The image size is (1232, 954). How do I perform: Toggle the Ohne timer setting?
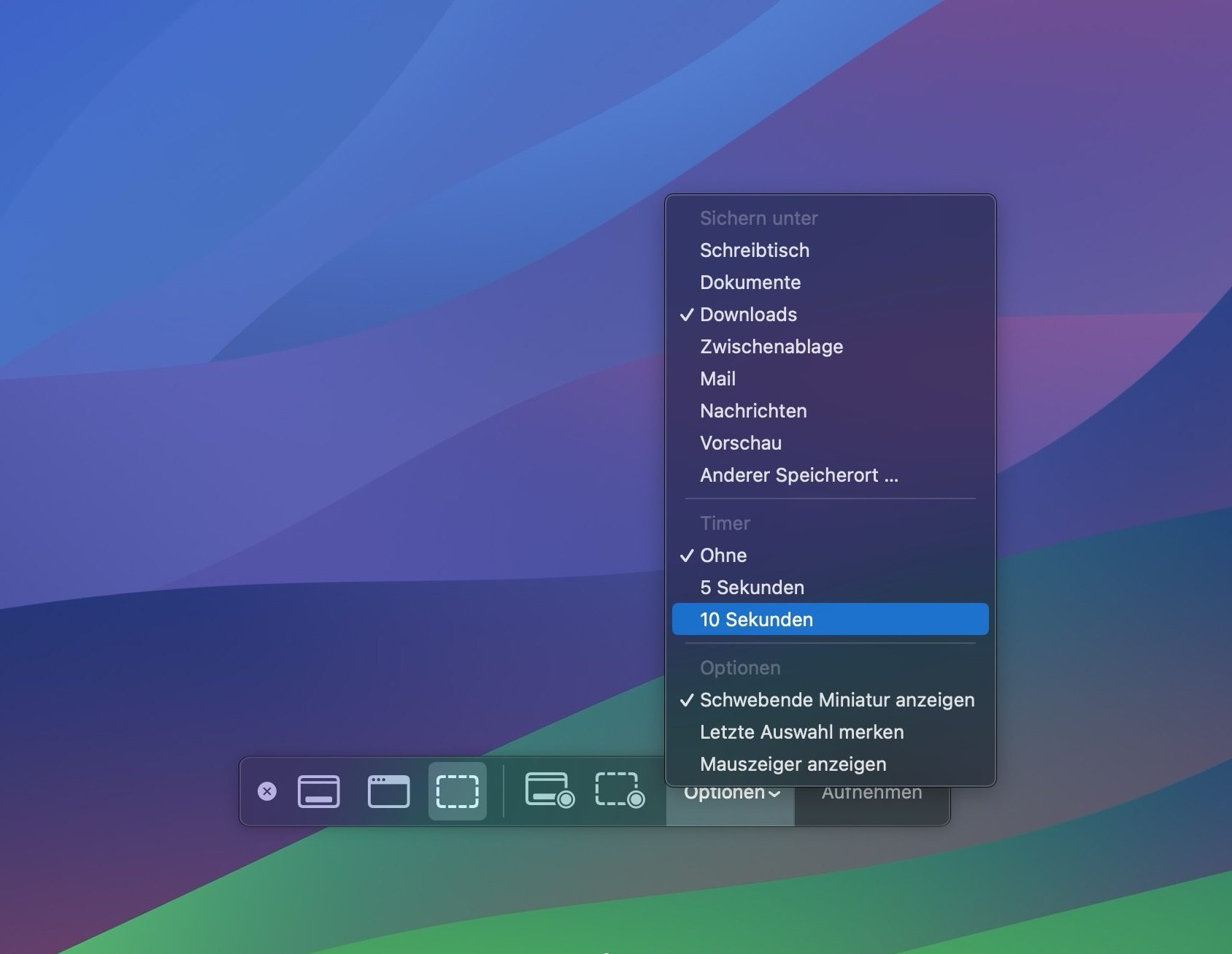[723, 555]
